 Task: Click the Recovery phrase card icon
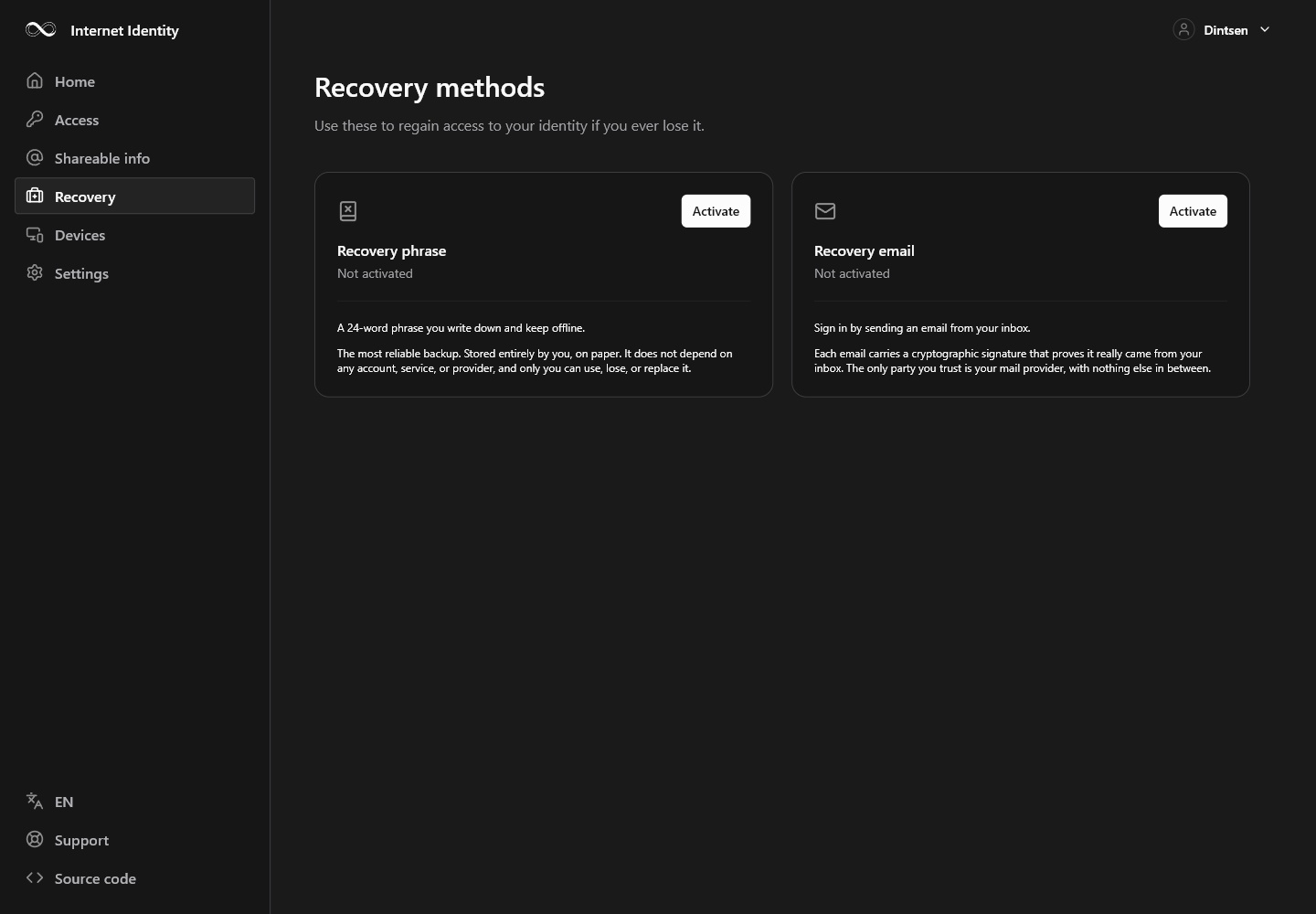coord(348,211)
